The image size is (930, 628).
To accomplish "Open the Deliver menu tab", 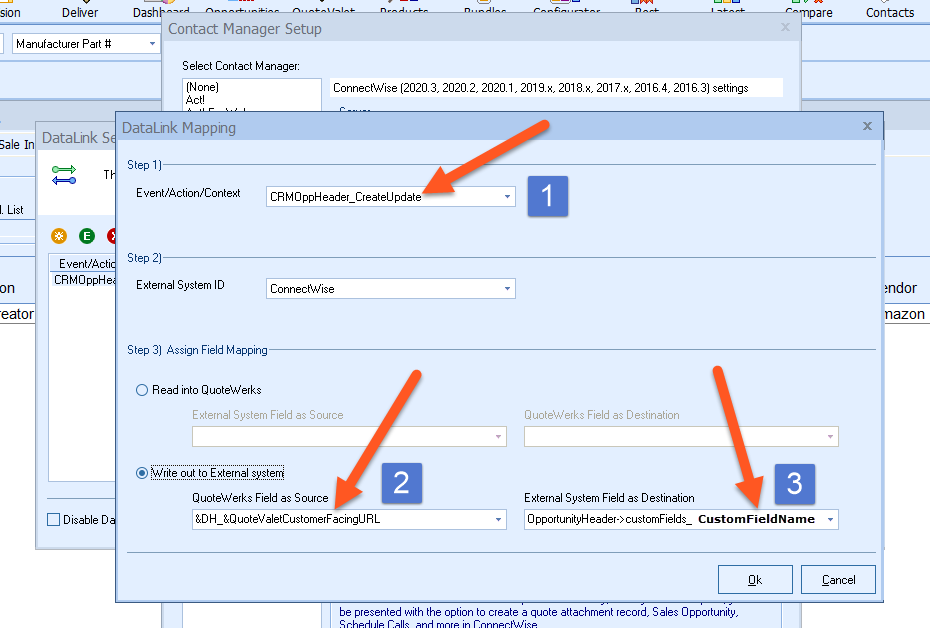I will point(79,12).
